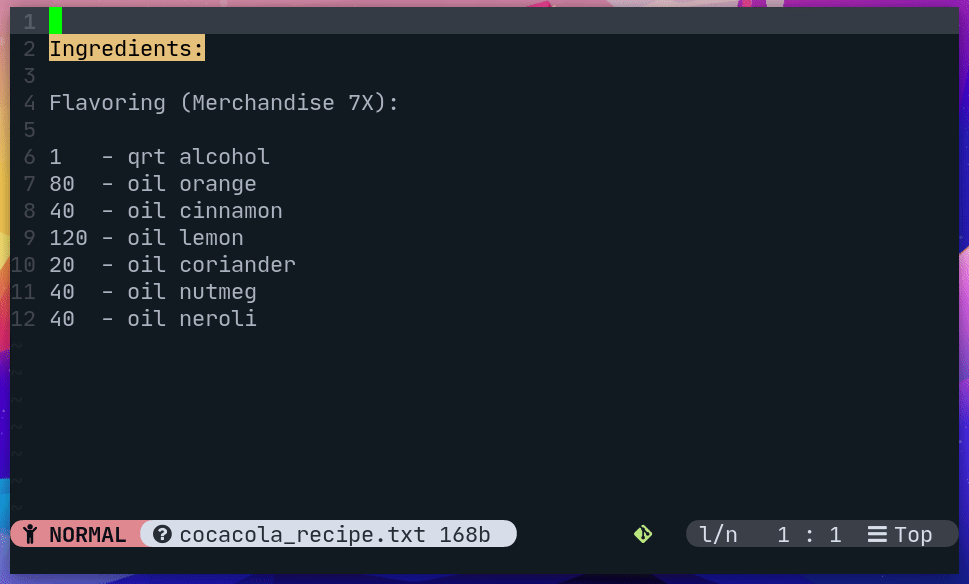Click the NORMAL mode person icon
This screenshot has width=969, height=584.
[x=30, y=534]
